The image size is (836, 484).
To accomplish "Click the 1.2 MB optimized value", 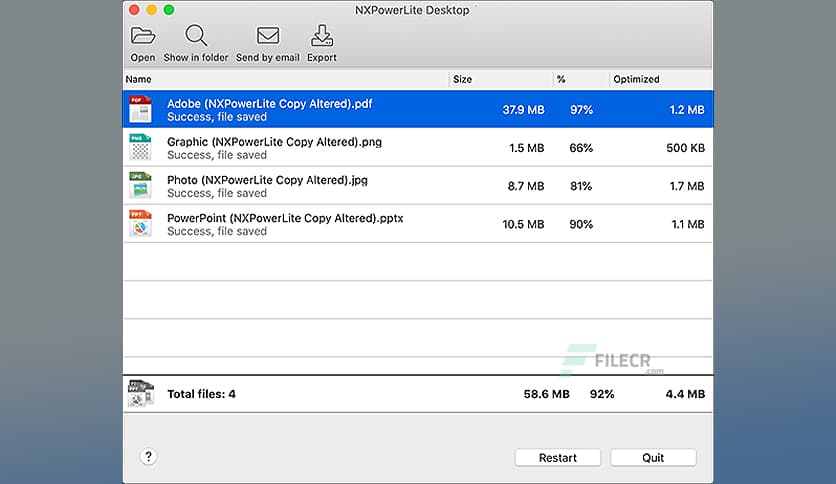I will (x=687, y=110).
